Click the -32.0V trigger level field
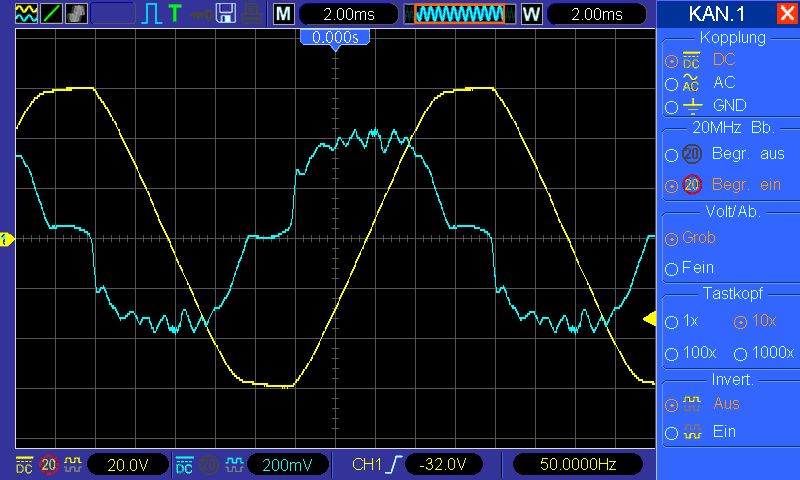The width and height of the screenshot is (800, 480). 443,465
